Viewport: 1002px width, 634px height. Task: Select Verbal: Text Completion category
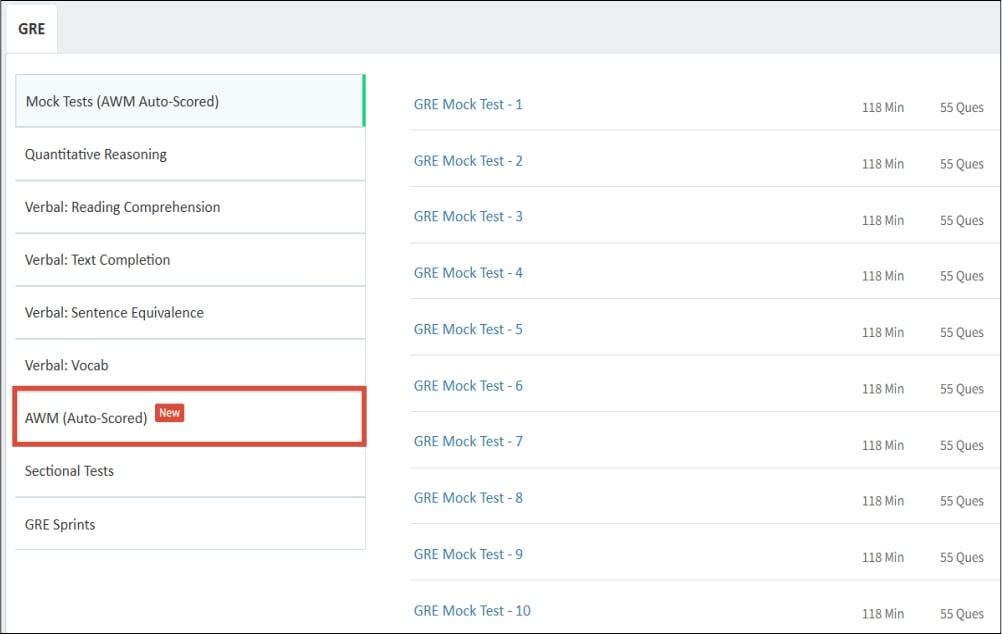click(x=97, y=260)
